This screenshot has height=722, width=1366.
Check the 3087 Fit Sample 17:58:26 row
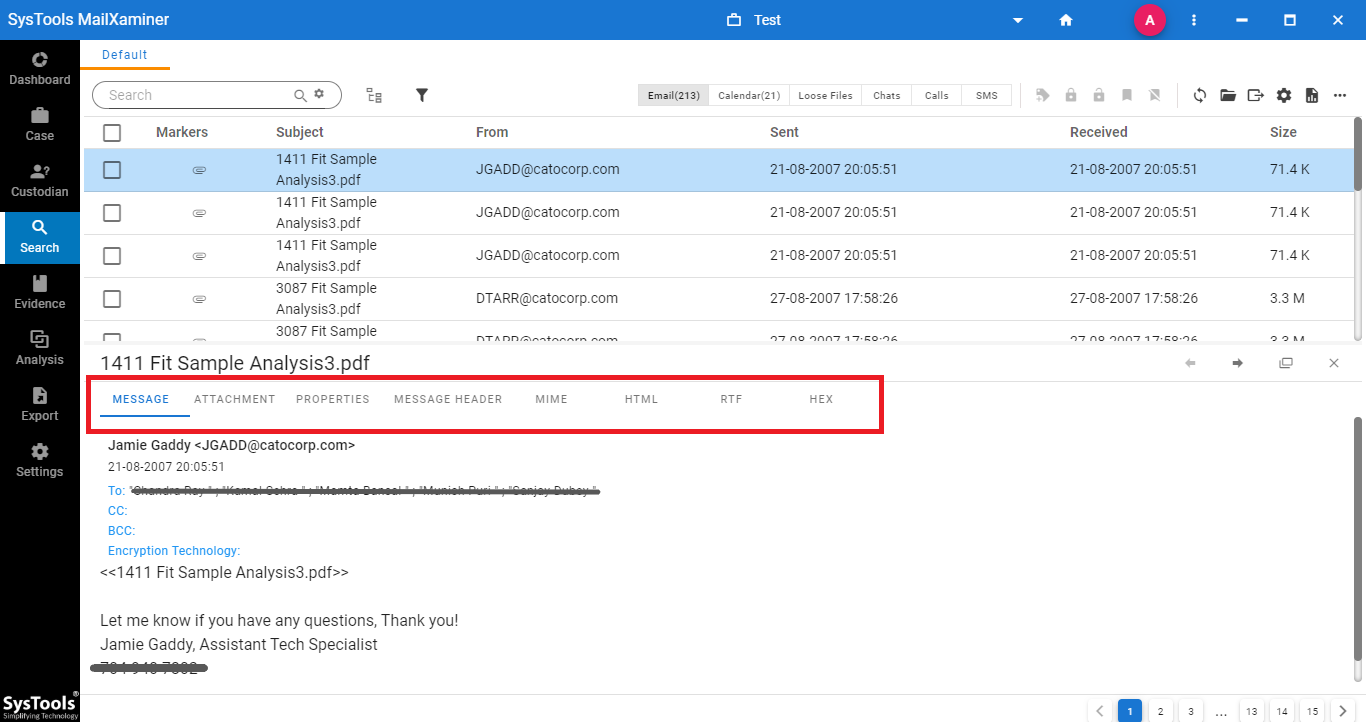(x=112, y=299)
